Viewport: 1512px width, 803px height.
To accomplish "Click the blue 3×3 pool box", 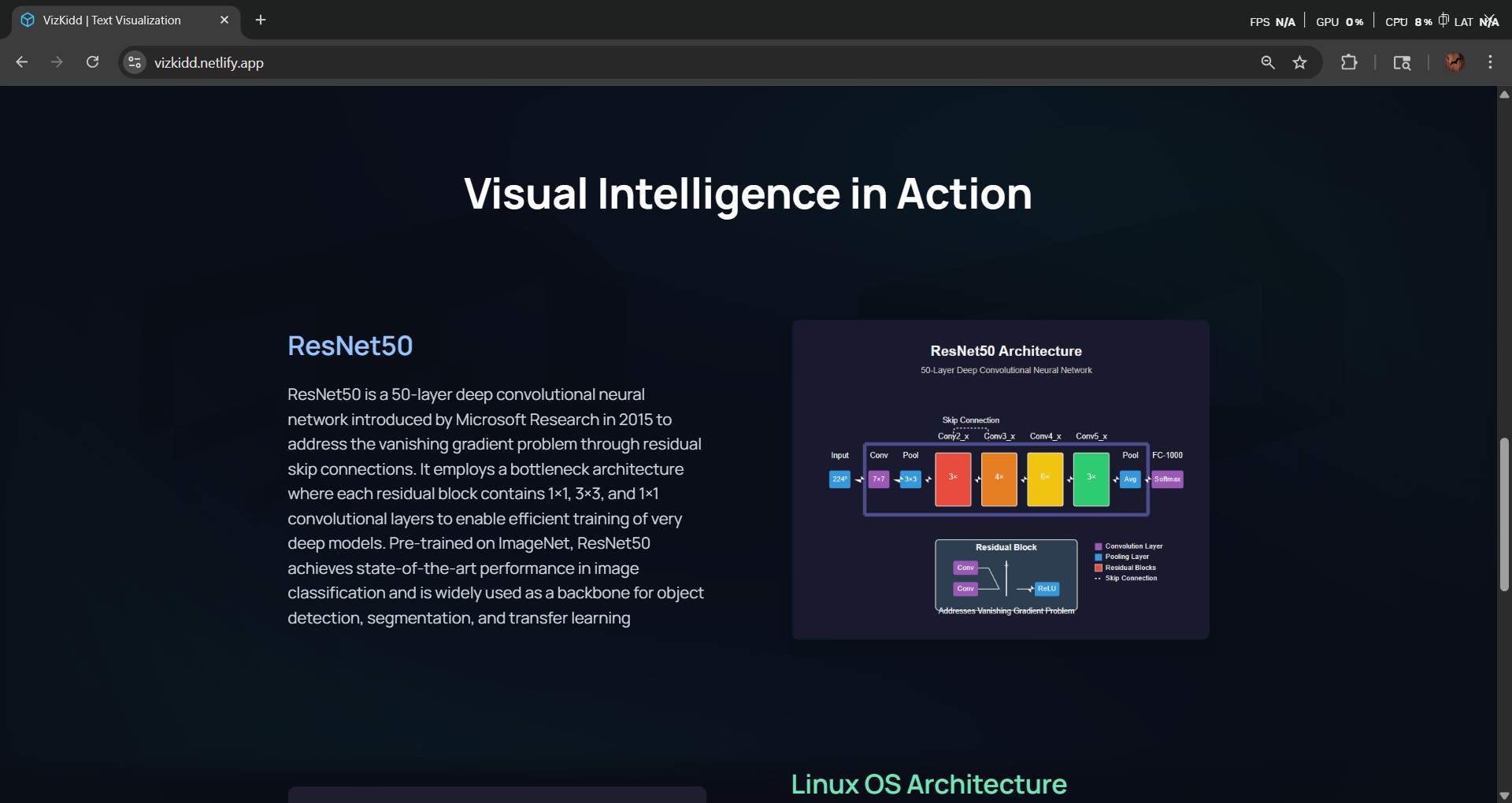I will (x=910, y=479).
